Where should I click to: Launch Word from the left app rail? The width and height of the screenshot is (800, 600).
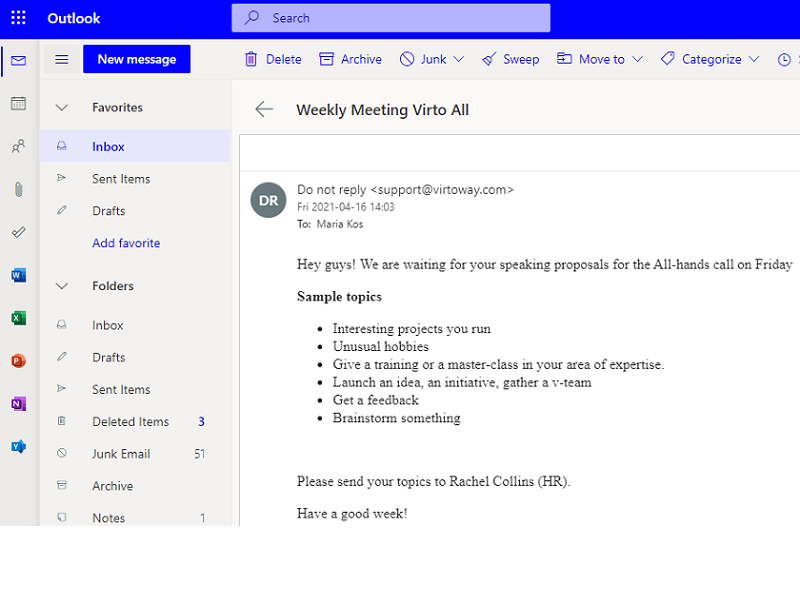pyautogui.click(x=17, y=274)
